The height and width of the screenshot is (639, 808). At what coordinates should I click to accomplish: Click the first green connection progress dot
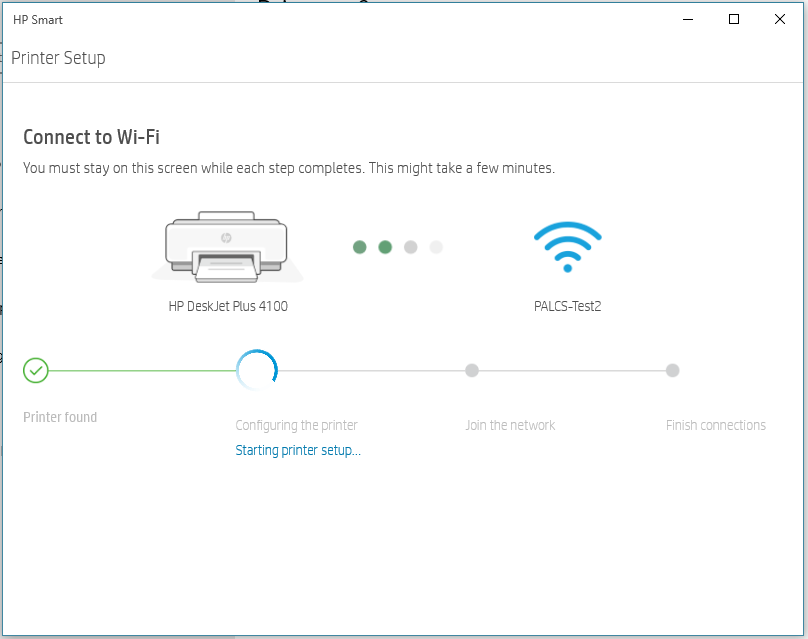(360, 247)
